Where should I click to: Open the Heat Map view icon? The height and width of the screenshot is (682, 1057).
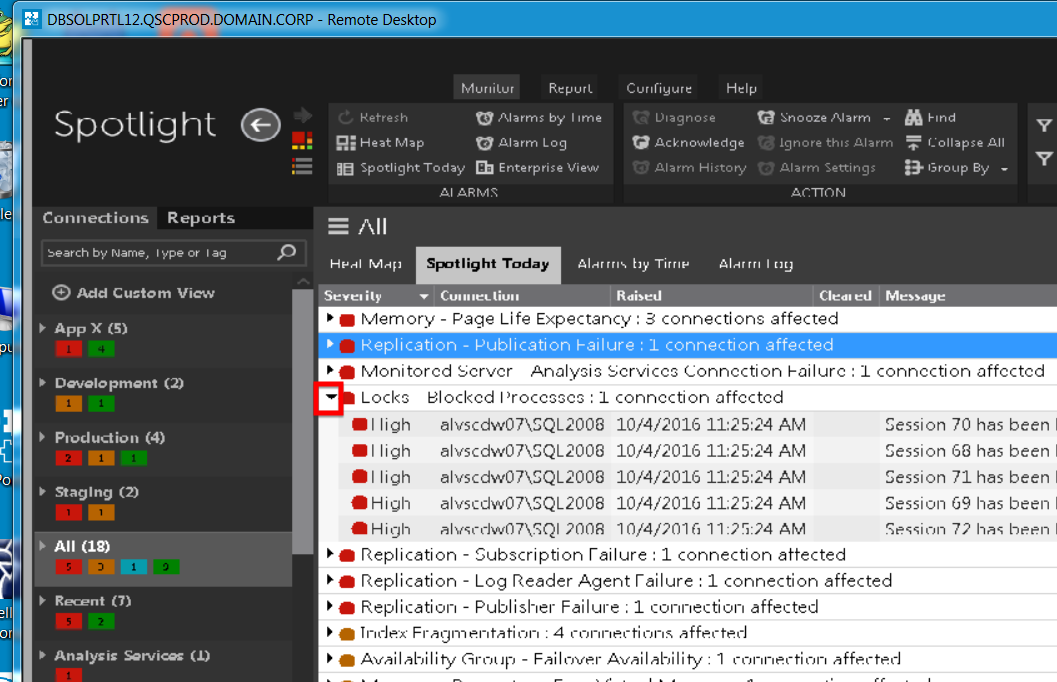click(x=346, y=143)
